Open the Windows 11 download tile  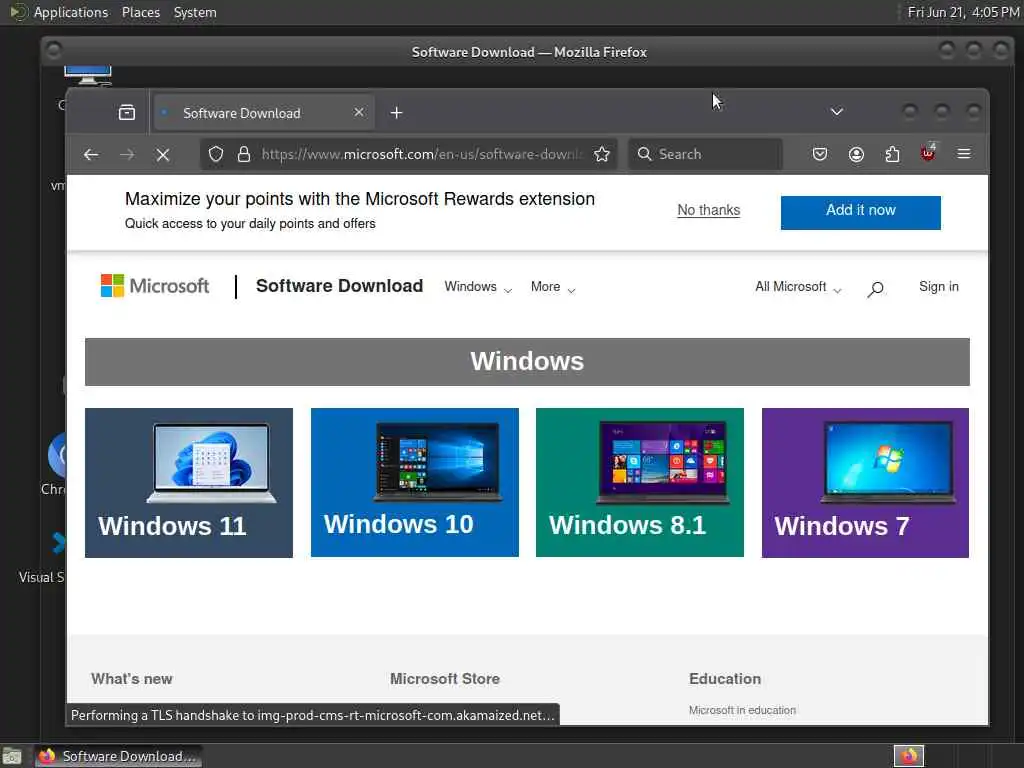pos(189,483)
